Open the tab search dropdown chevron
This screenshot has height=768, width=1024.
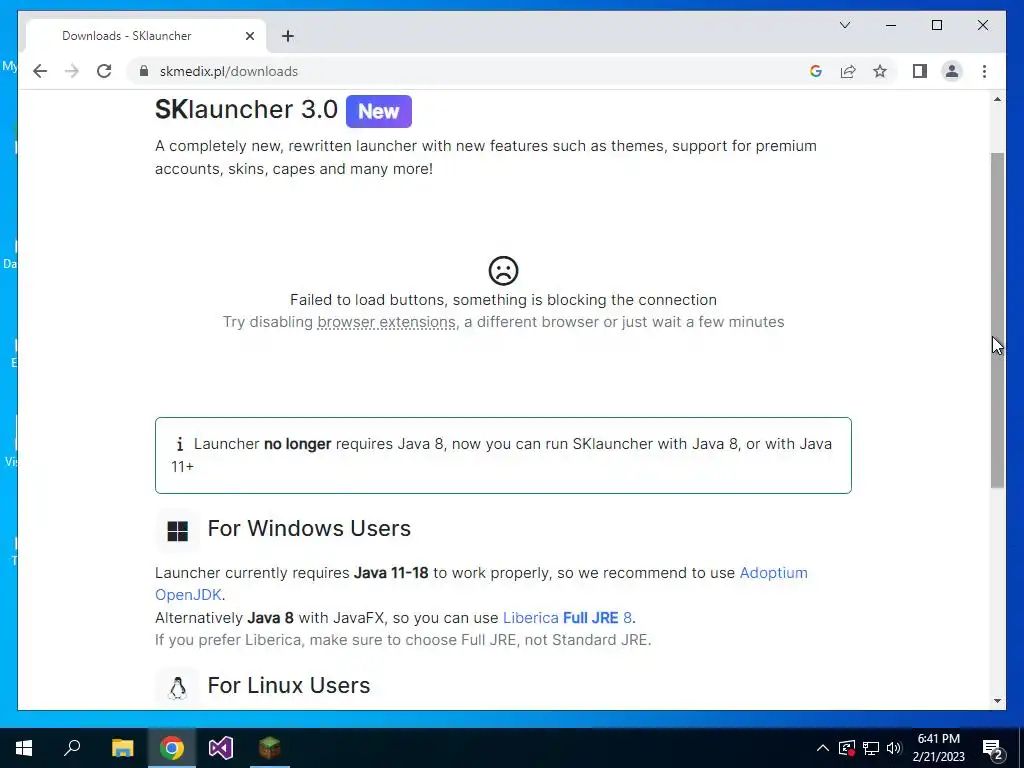844,25
